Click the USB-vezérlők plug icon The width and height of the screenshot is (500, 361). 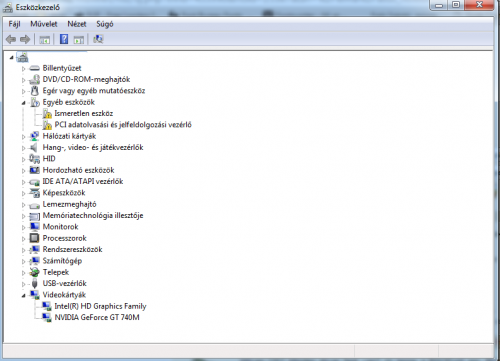pyautogui.click(x=34, y=284)
